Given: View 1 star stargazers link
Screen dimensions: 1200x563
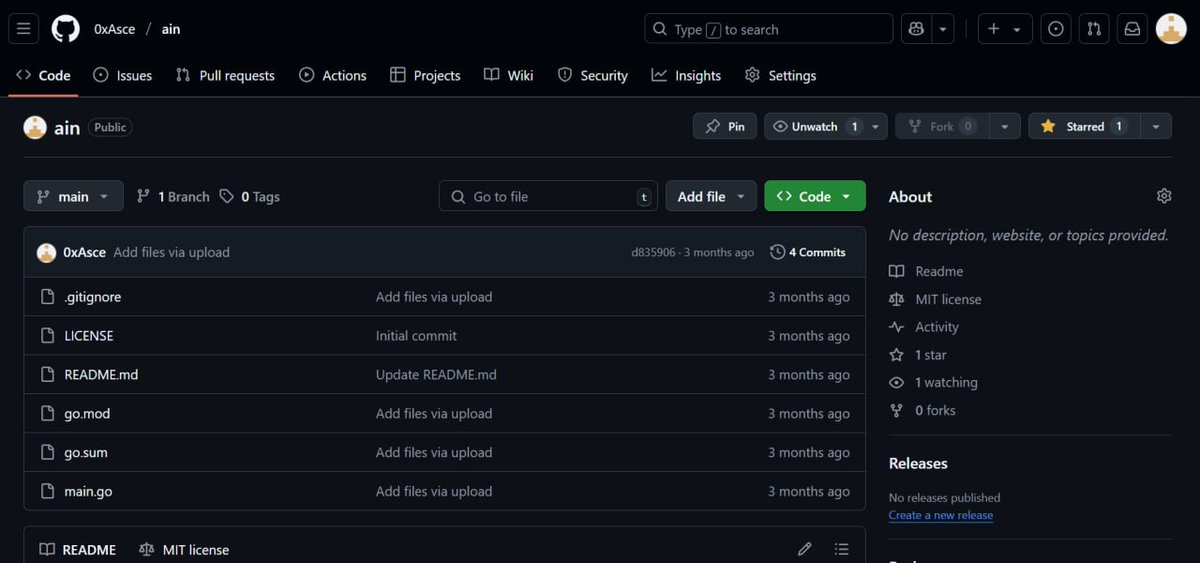Looking at the screenshot, I should click(x=918, y=355).
